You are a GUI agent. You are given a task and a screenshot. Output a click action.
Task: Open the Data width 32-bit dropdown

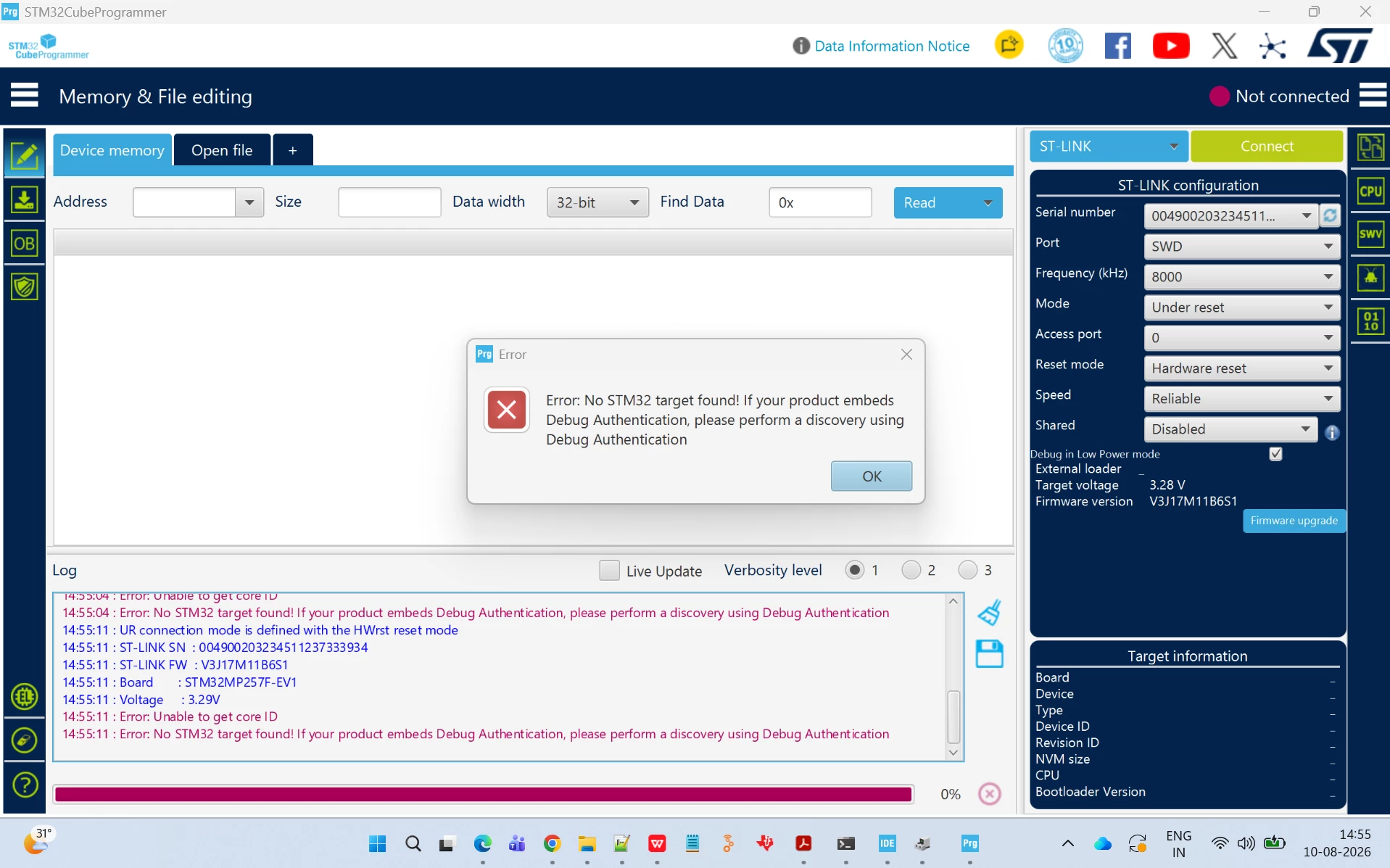click(597, 202)
